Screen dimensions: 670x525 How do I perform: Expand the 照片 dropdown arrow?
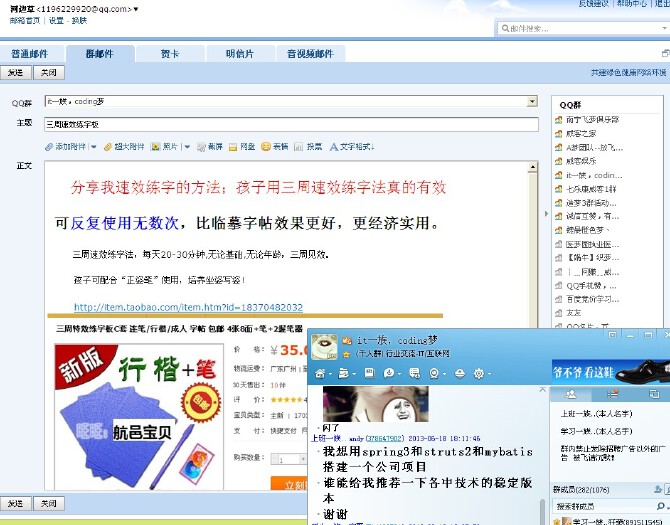click(187, 147)
